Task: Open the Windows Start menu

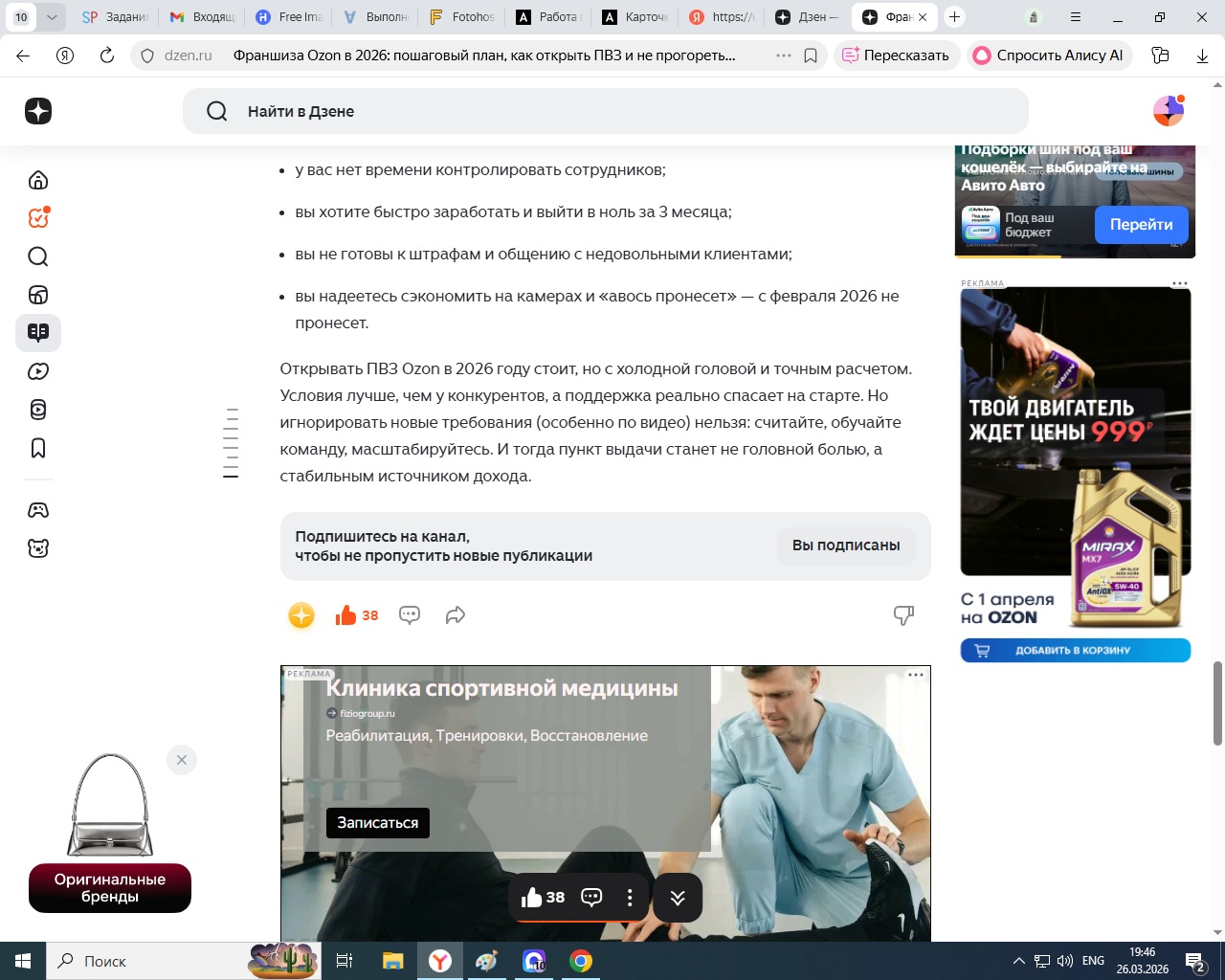Action: 23,961
